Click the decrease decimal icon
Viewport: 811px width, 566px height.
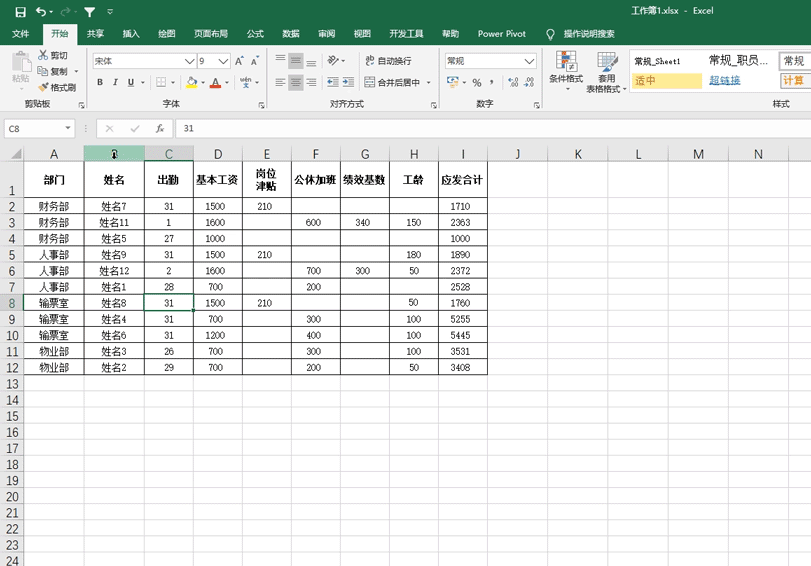(529, 82)
